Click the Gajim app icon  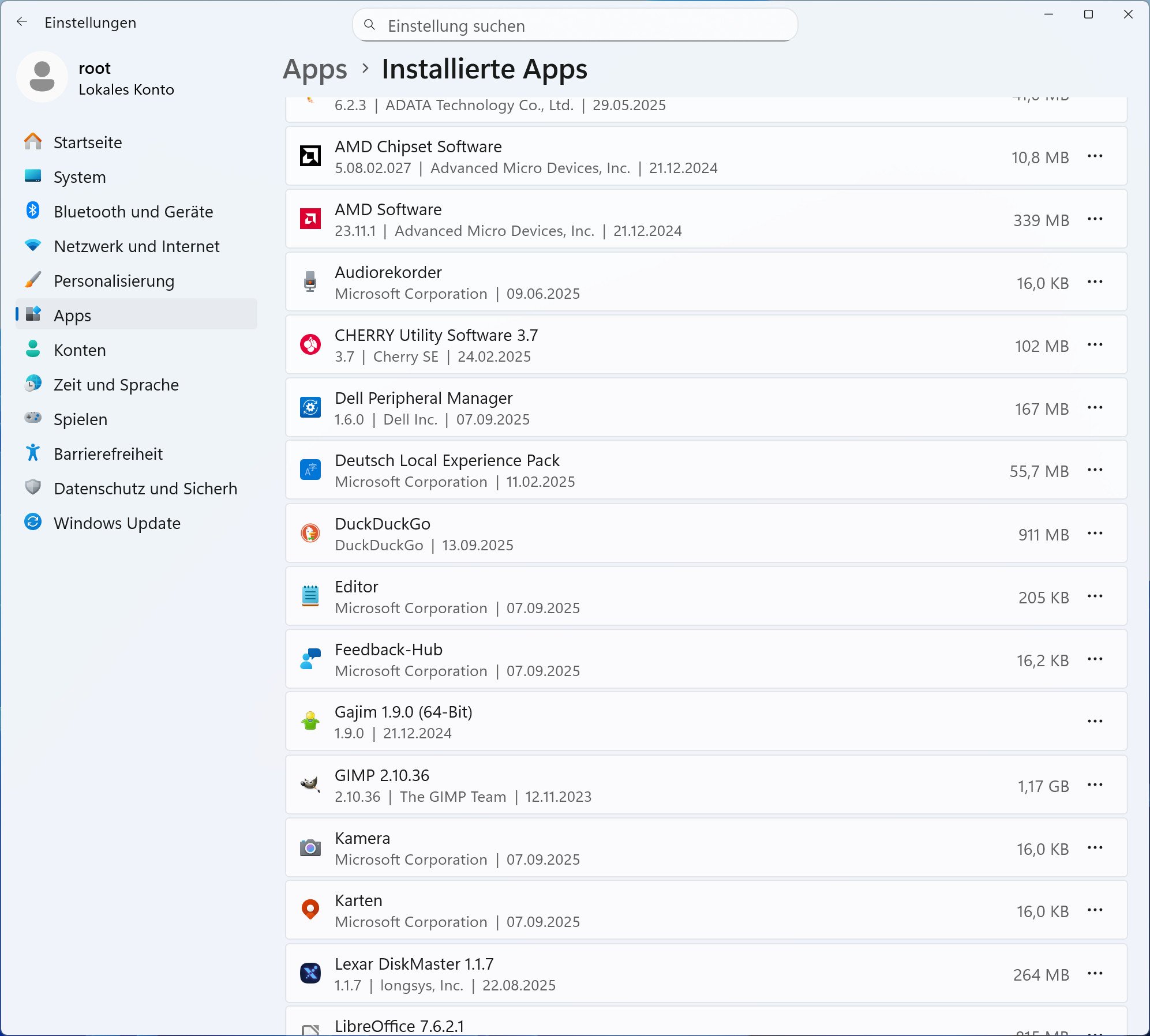(310, 722)
